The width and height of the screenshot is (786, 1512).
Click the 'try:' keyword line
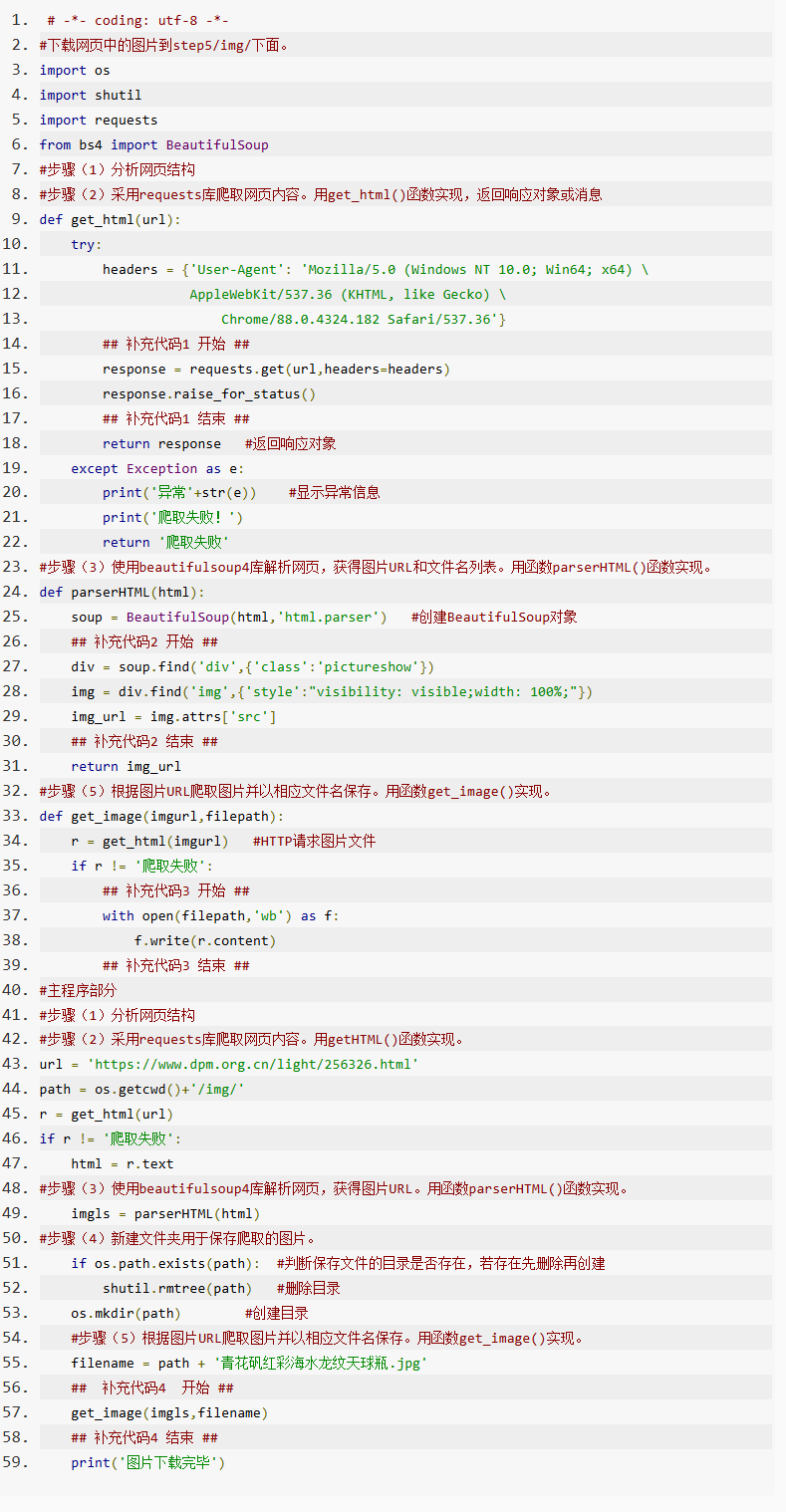pos(87,244)
